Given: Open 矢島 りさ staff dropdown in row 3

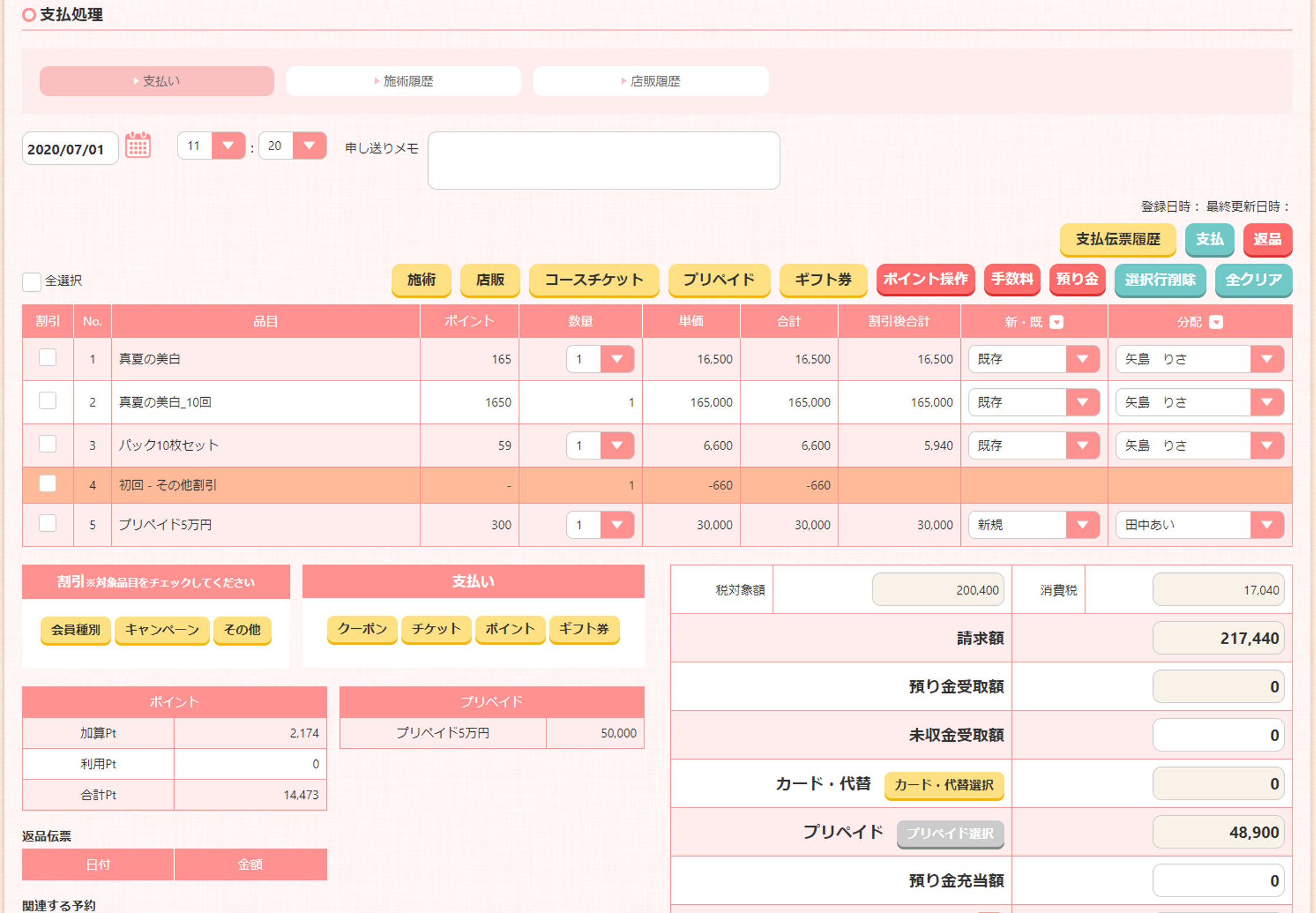Looking at the screenshot, I should (x=1200, y=445).
